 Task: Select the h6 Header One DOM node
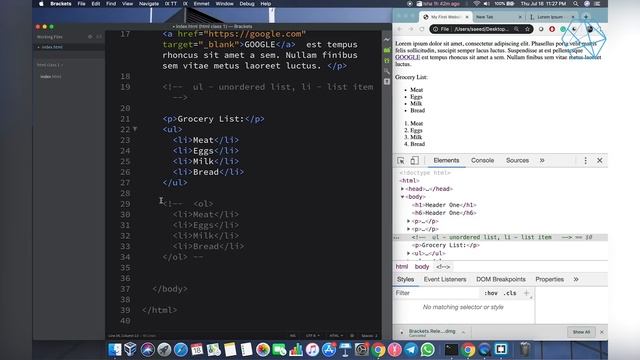click(444, 213)
